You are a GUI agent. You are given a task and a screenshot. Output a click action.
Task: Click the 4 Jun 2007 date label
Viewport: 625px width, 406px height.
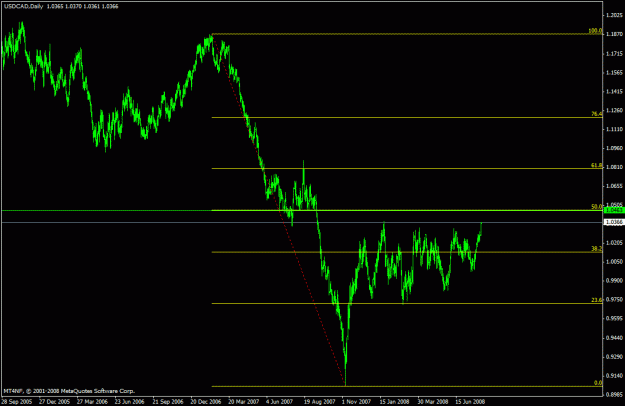coord(280,402)
